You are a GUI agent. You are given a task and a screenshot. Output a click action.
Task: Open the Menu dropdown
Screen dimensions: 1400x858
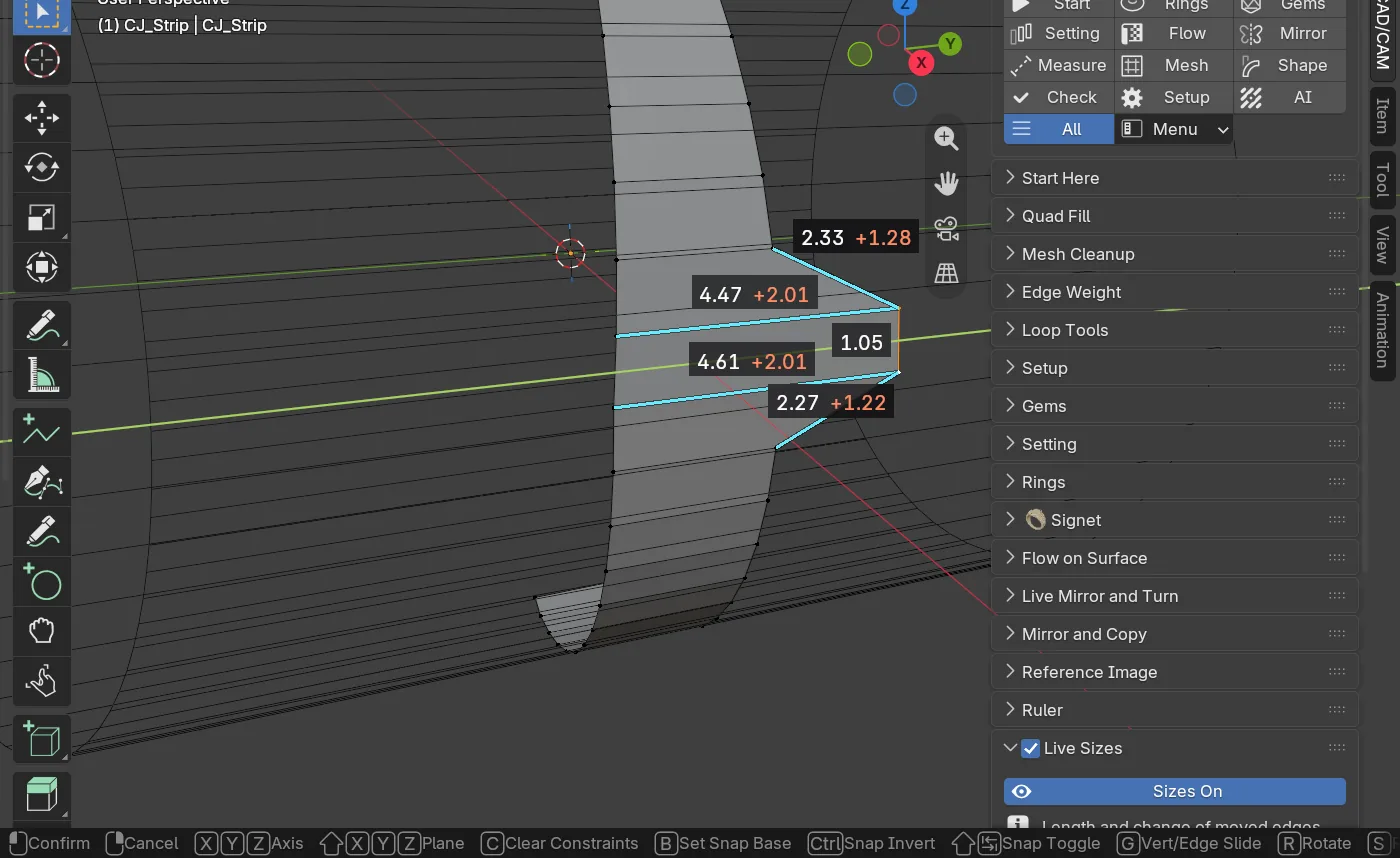(1174, 129)
